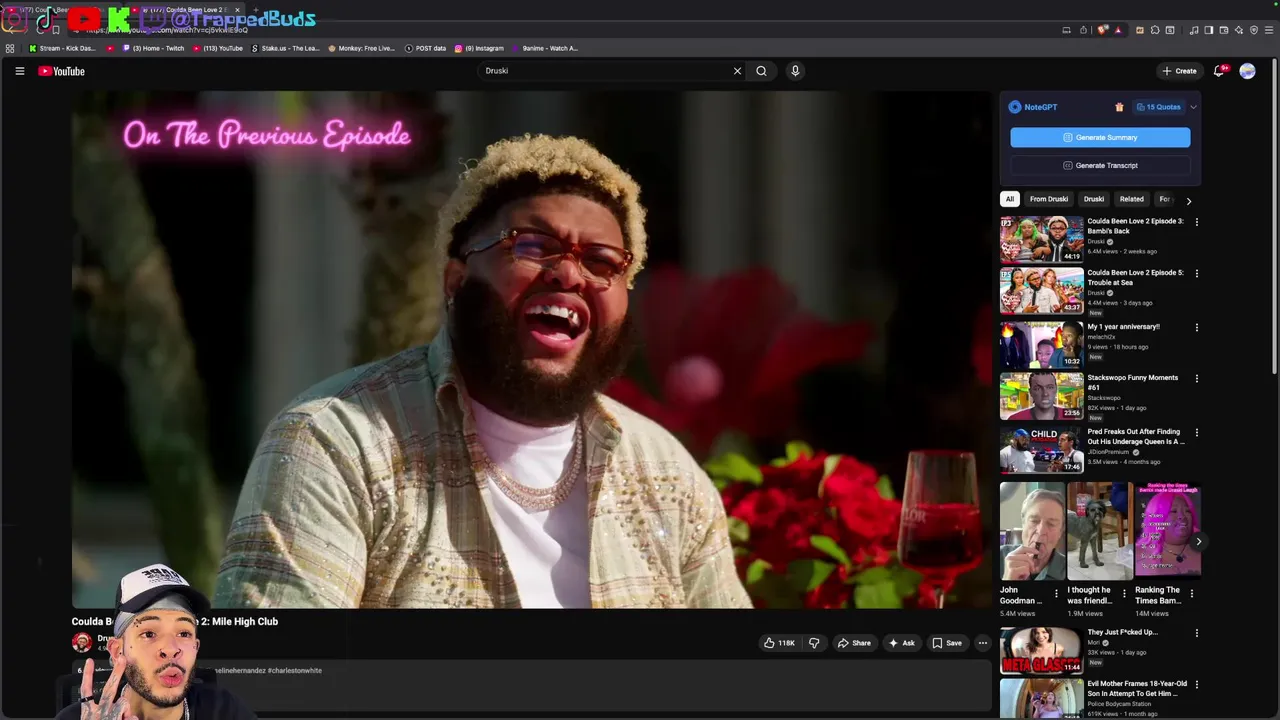This screenshot has width=1280, height=720.
Task: Open (3) Home - Twitch bookmark
Action: click(154, 48)
